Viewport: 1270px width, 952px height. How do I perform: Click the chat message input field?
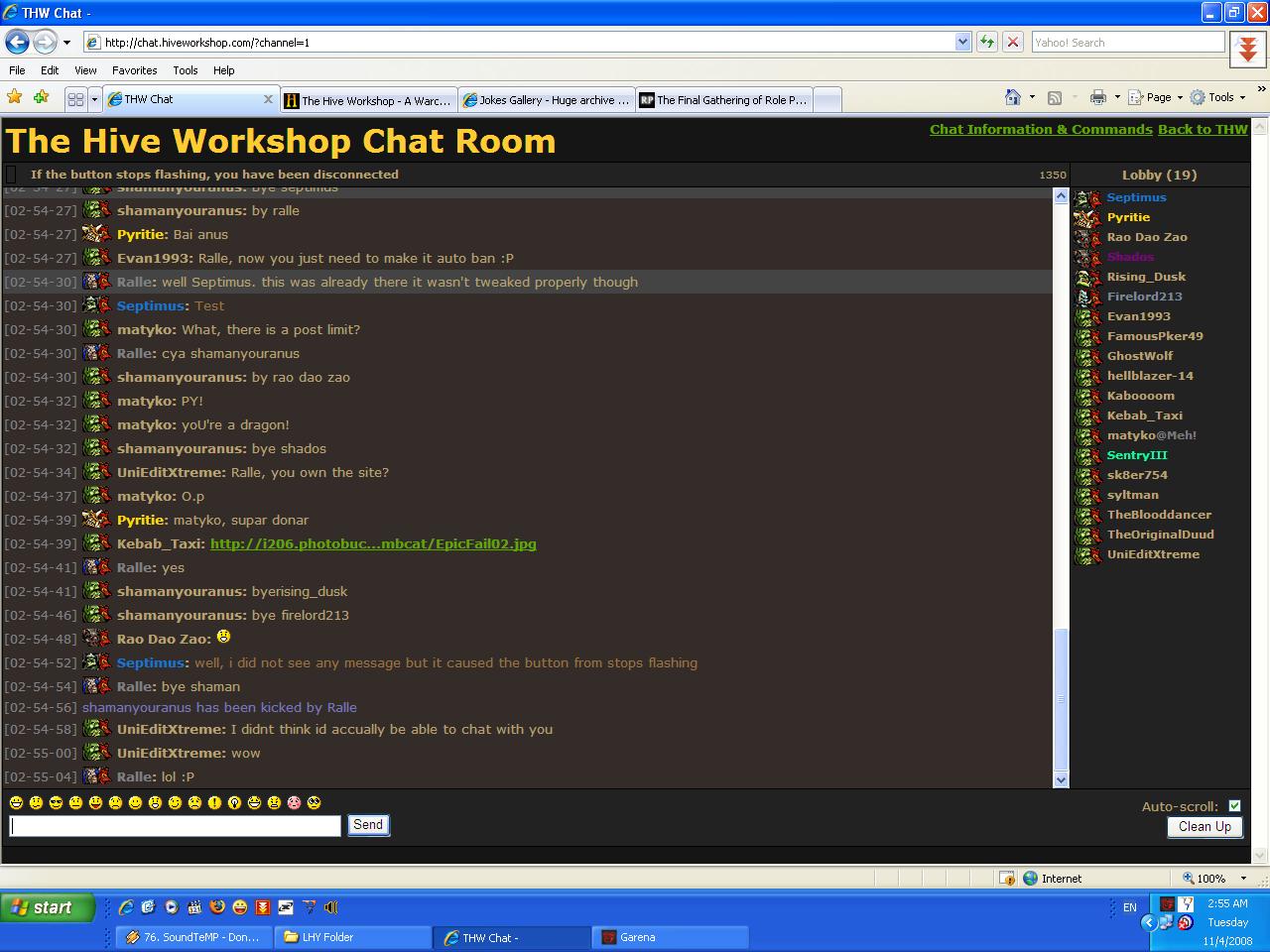[175, 825]
